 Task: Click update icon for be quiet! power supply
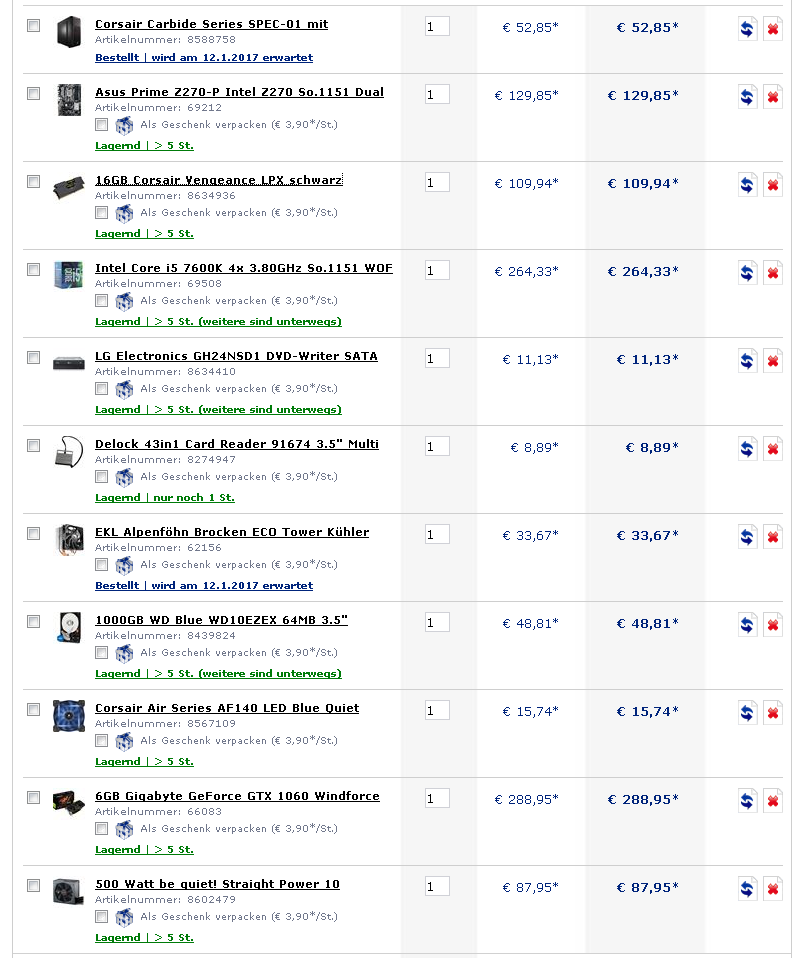pyautogui.click(x=747, y=889)
